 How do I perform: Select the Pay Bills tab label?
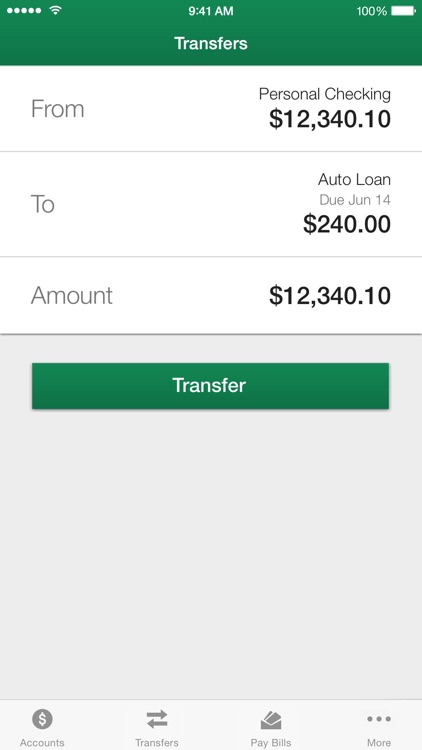click(x=271, y=742)
